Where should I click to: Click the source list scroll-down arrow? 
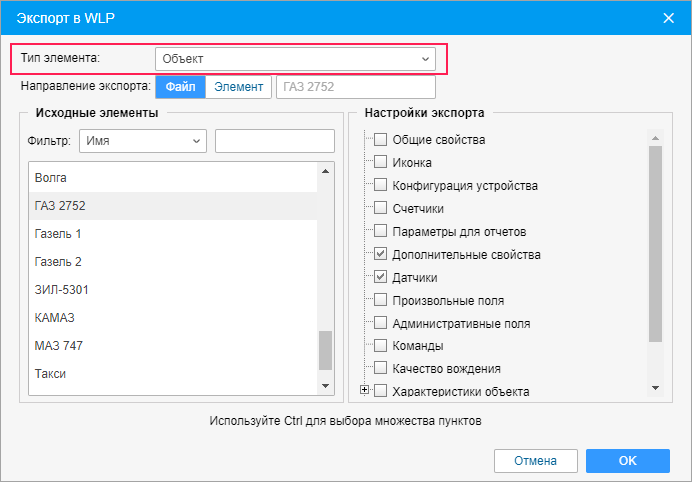tap(326, 386)
